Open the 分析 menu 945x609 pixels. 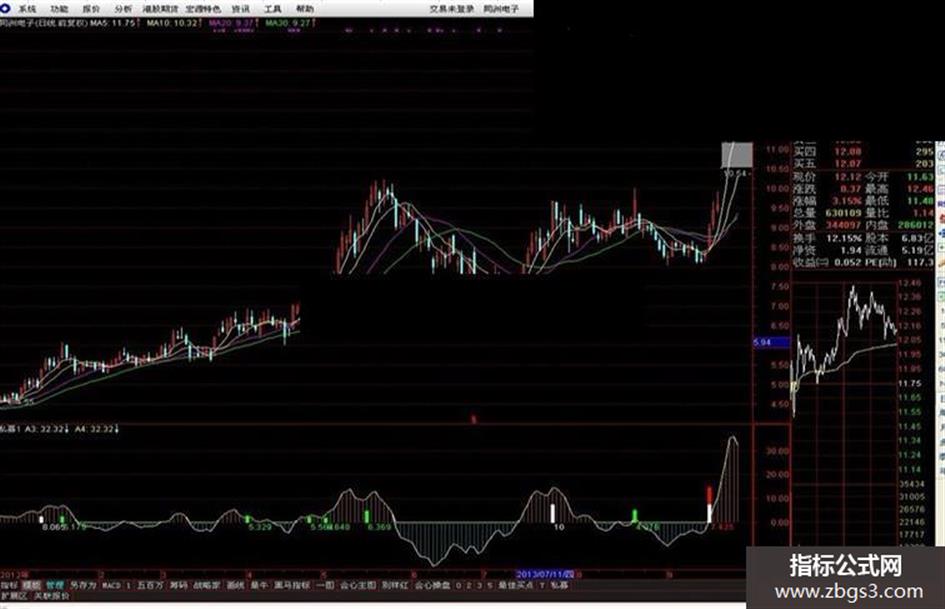(x=123, y=9)
